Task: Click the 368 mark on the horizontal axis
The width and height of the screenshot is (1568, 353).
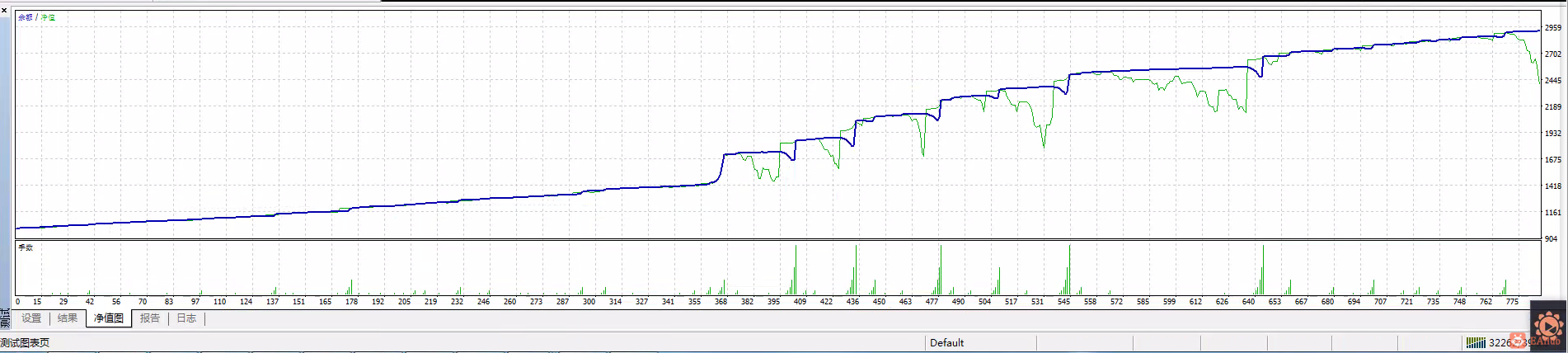Action: tap(721, 302)
